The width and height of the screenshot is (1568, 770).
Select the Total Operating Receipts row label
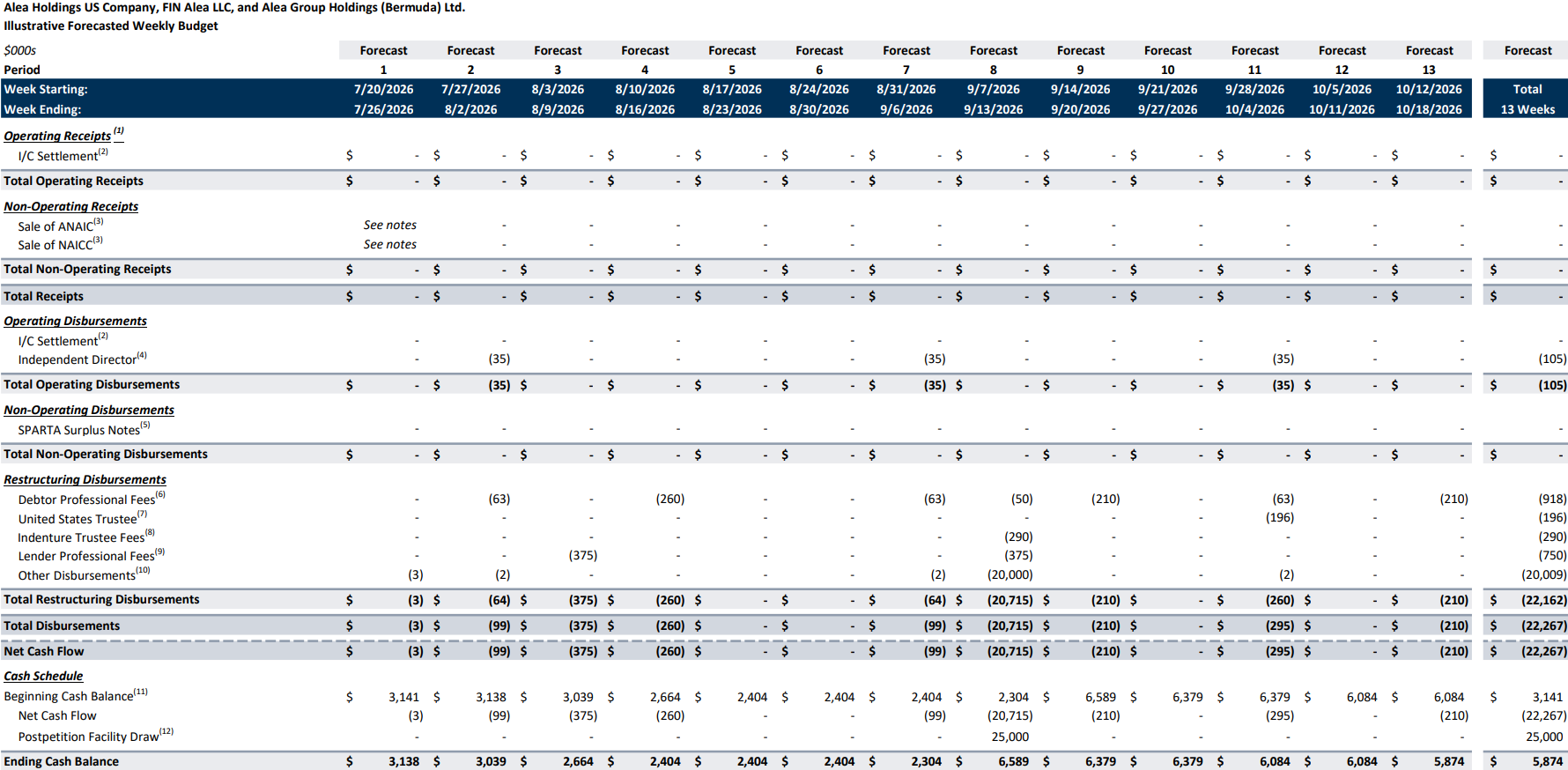[73, 181]
